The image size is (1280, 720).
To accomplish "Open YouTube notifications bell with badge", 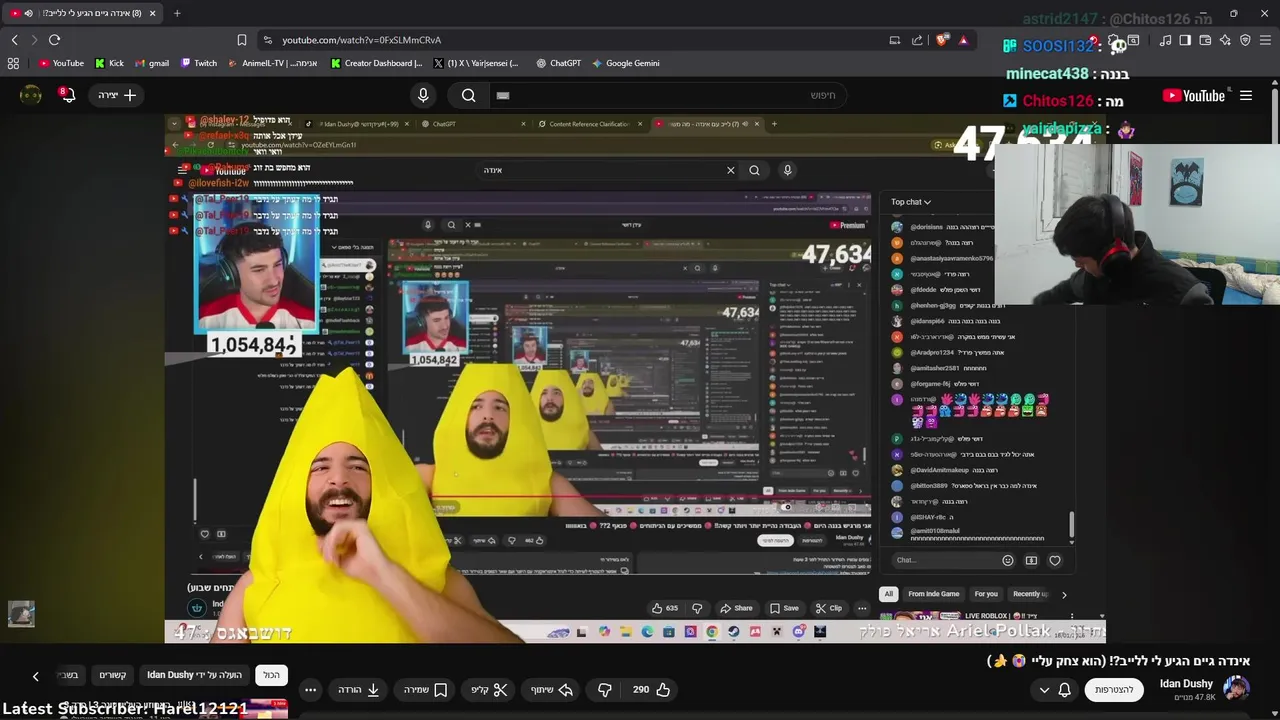I will click(67, 95).
